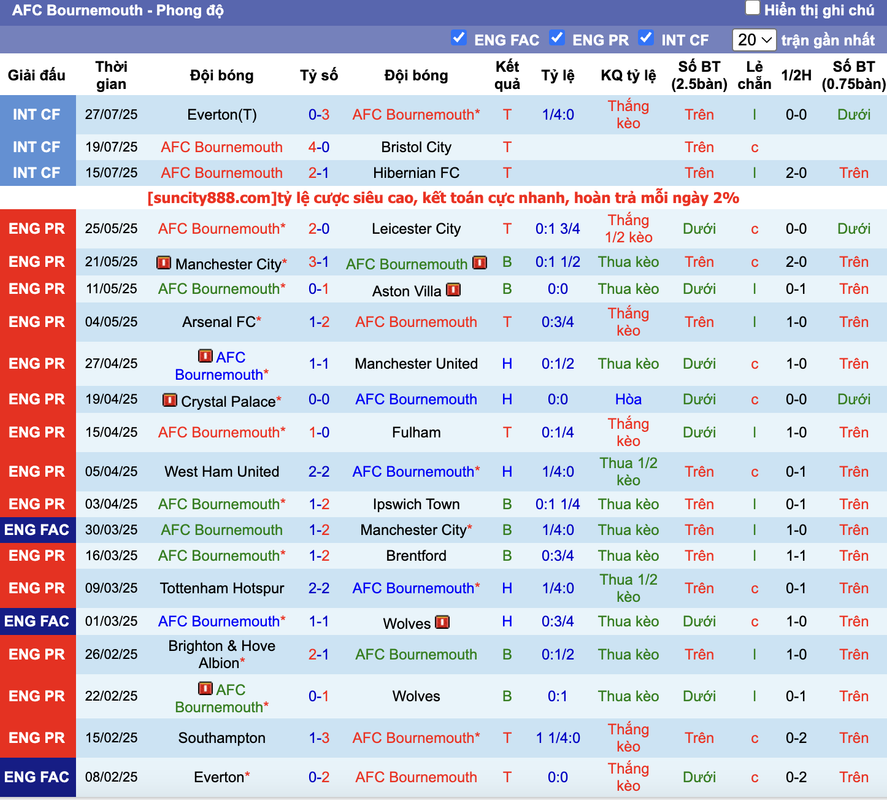Click the "1/2H" column header
887x800 pixels.
796,75
